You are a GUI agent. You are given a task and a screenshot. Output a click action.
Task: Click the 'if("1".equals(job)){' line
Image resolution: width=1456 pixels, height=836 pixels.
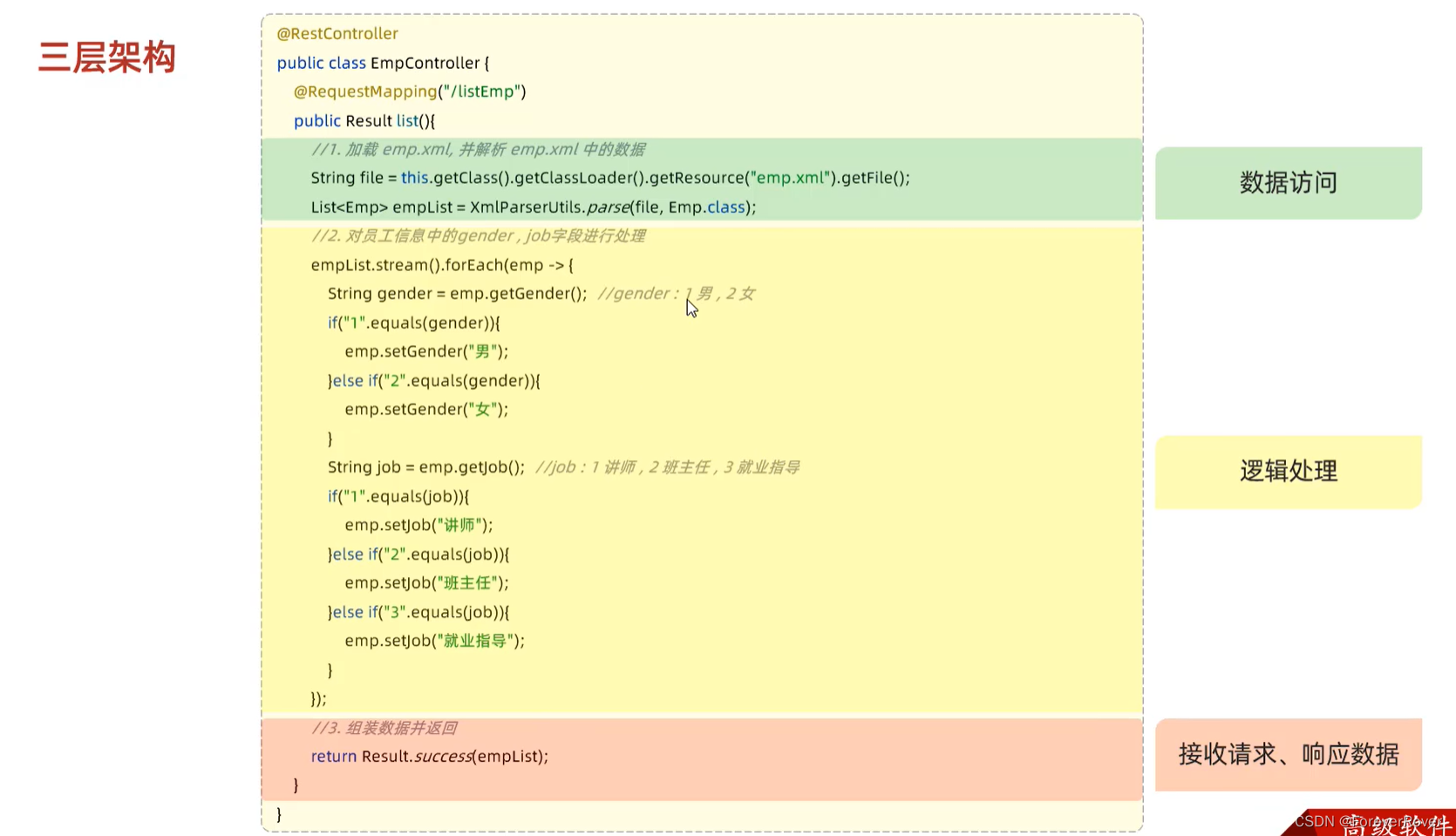[x=398, y=496]
